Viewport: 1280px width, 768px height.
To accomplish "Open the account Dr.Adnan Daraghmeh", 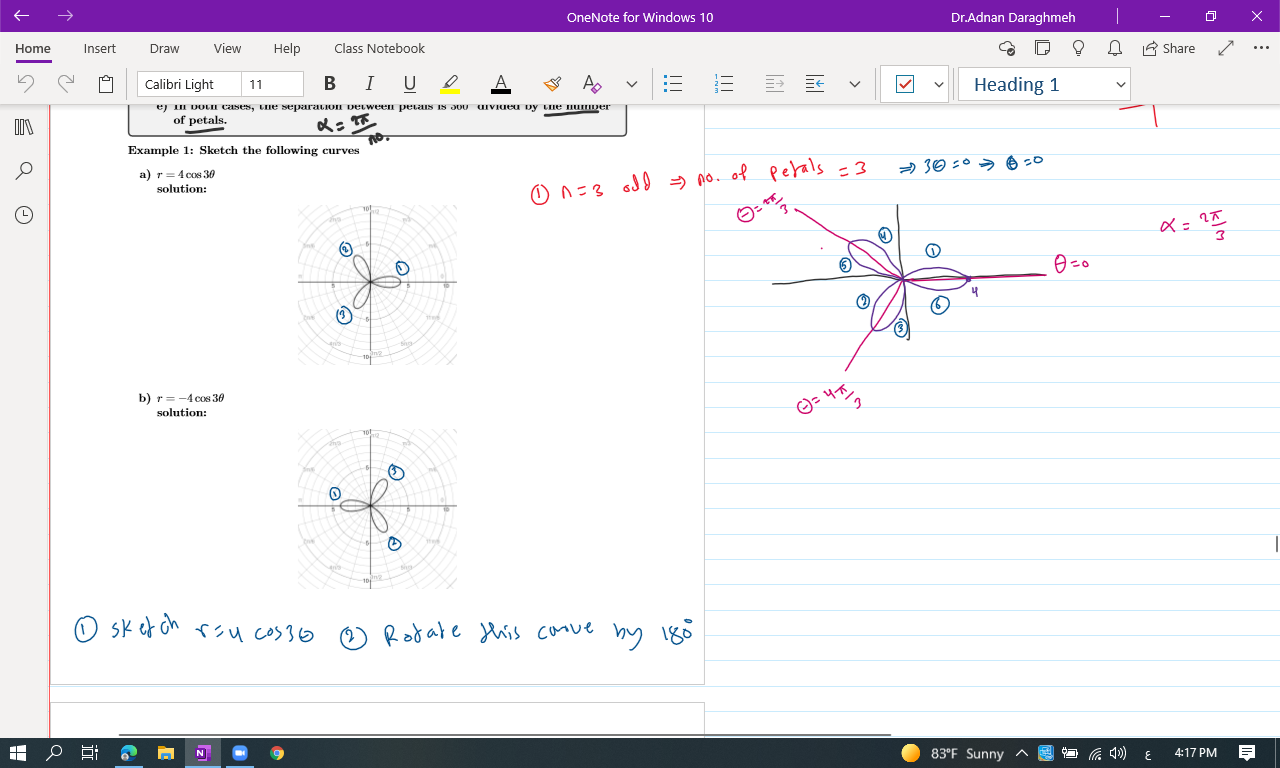I will (1013, 17).
